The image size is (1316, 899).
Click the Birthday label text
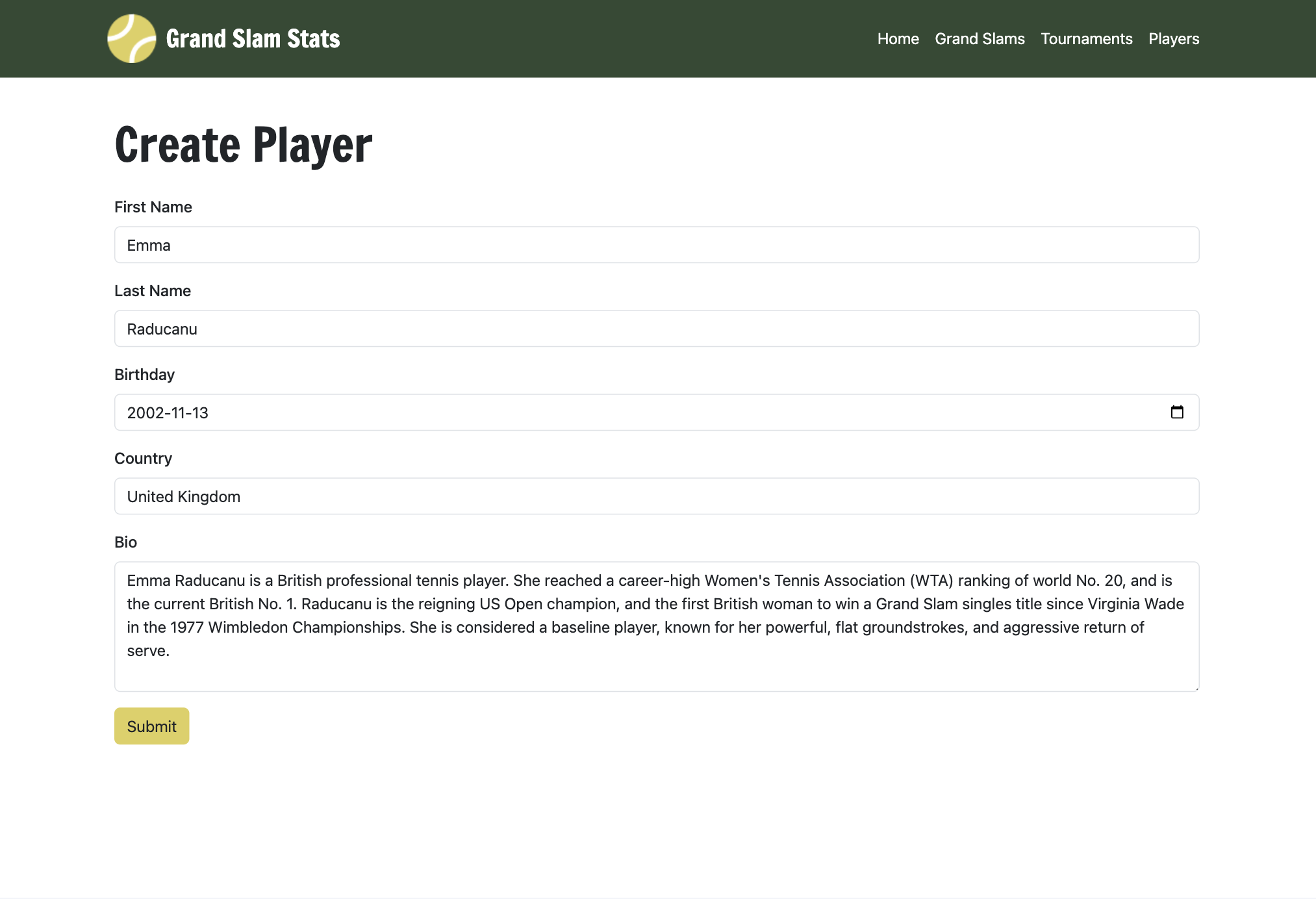(144, 374)
